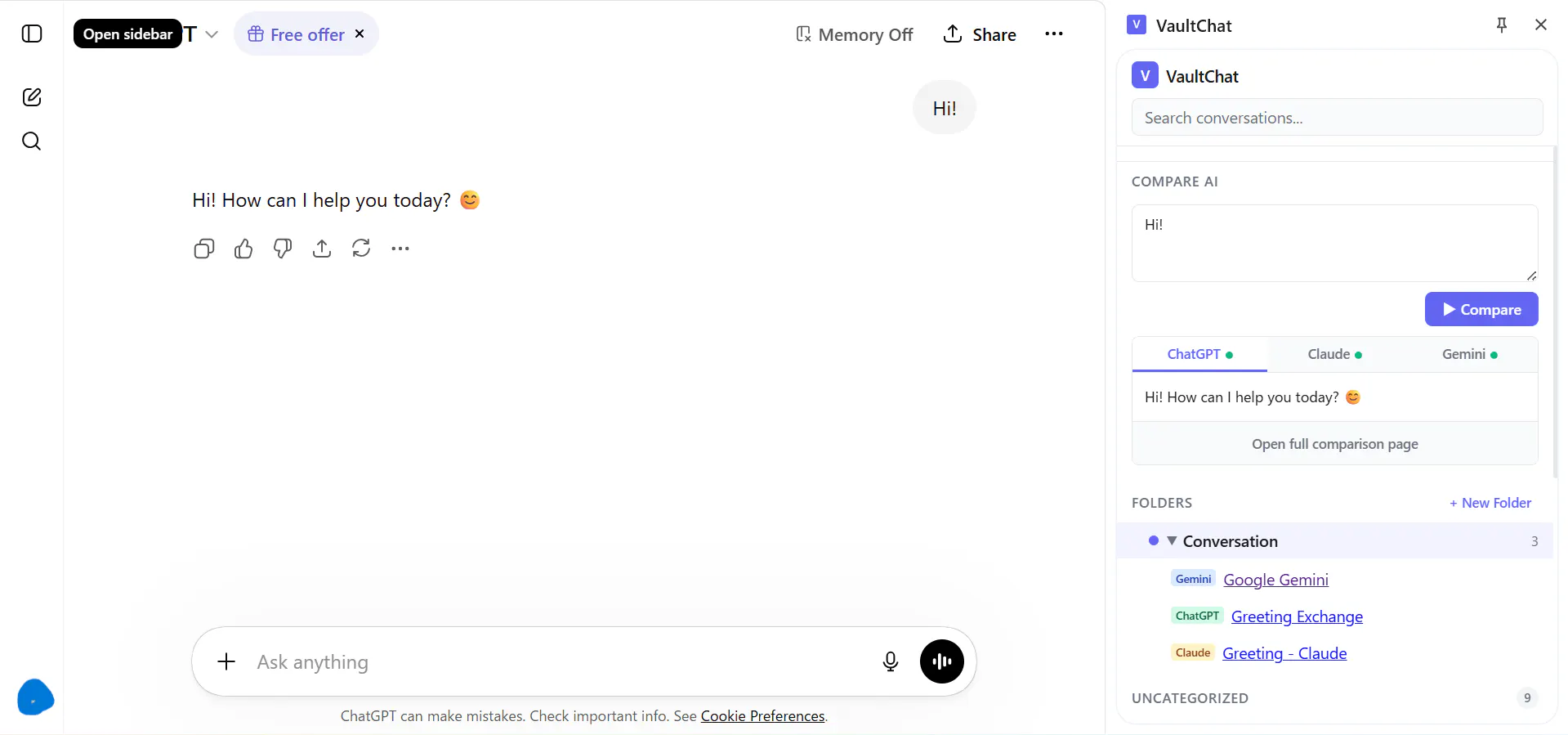This screenshot has width=1568, height=735.
Task: Click the user's Hi! message bubble
Action: click(945, 108)
